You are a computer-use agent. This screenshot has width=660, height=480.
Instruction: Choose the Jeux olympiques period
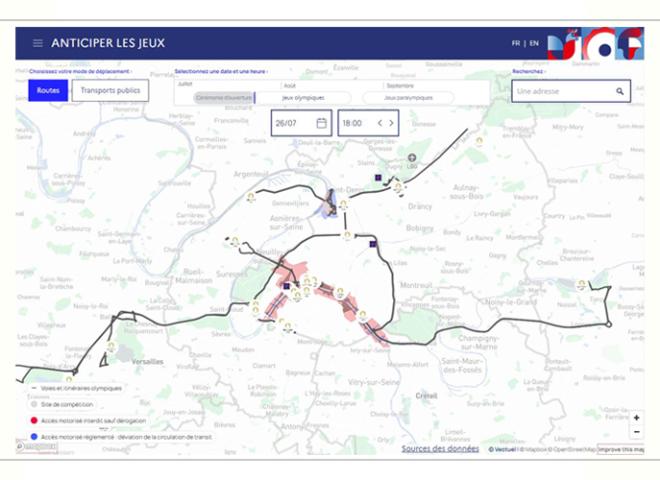[303, 98]
